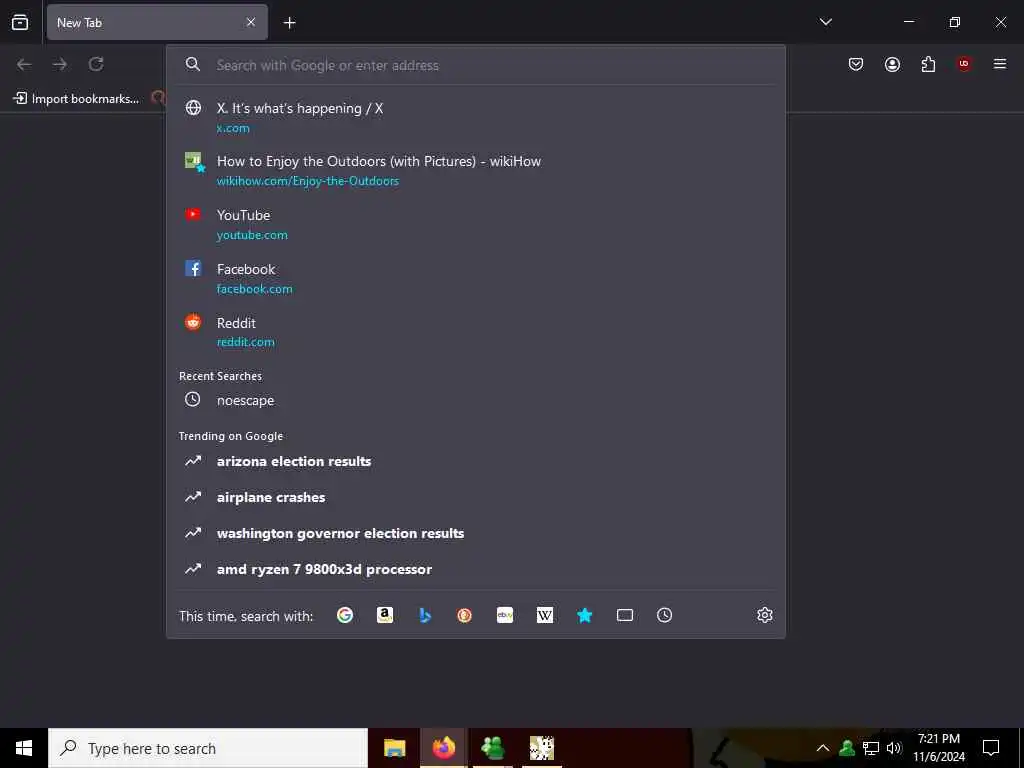Open the volume speaker tray icon
Screen dimensions: 1024x768
pyautogui.click(x=894, y=748)
